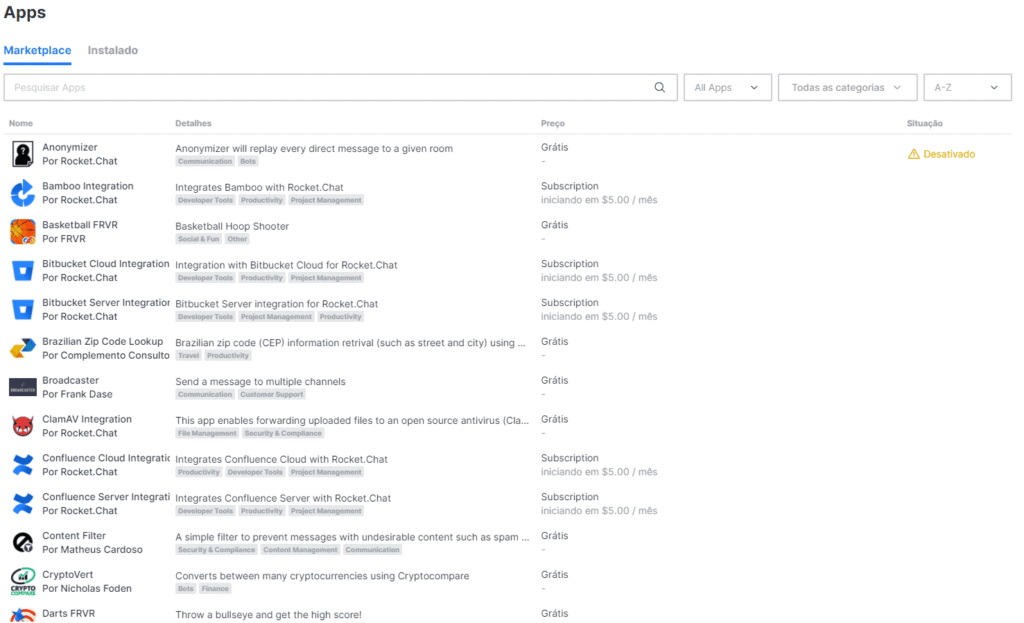Click the Situação column header
This screenshot has height=623, width=1024.
coord(924,123)
